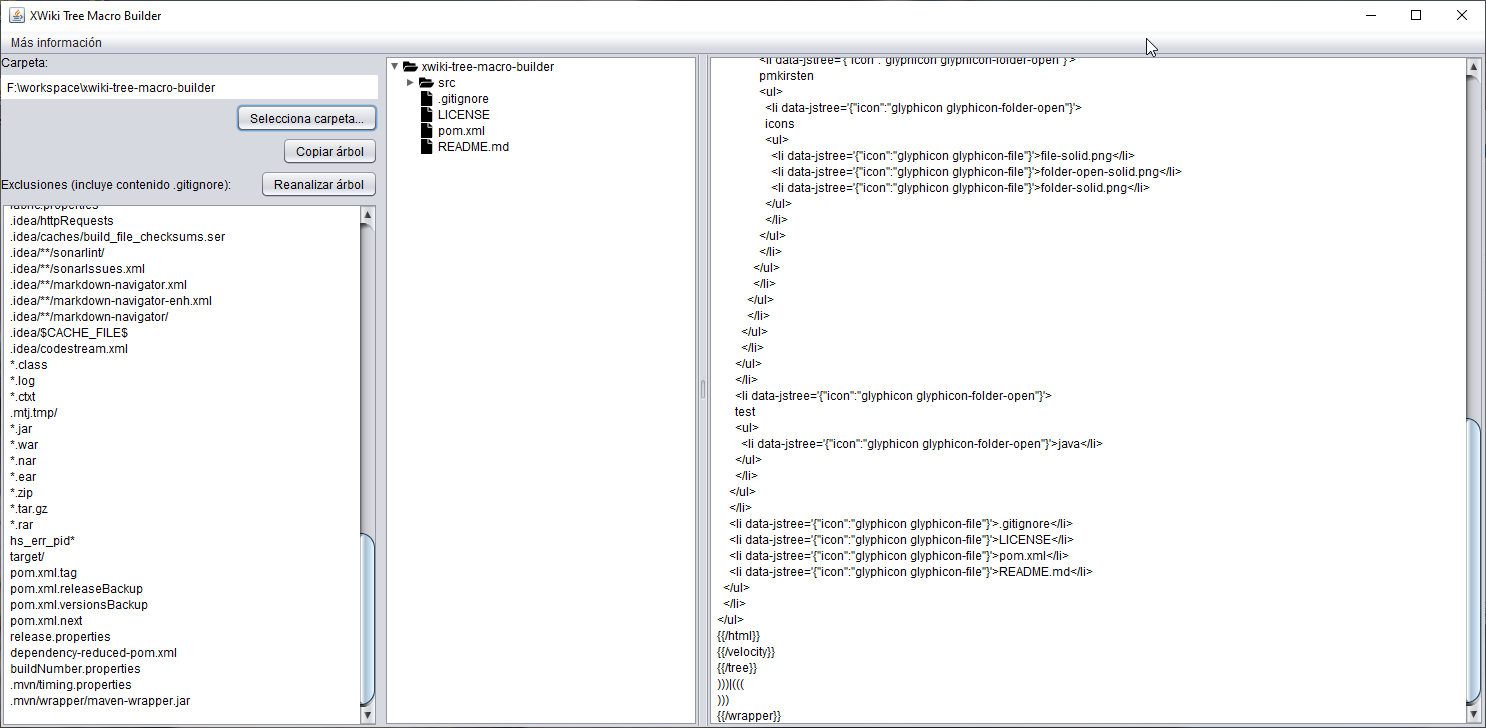This screenshot has width=1486, height=728.
Task: Click the .idea/**/sonarIssues.xml exclusion line
Action: click(77, 269)
